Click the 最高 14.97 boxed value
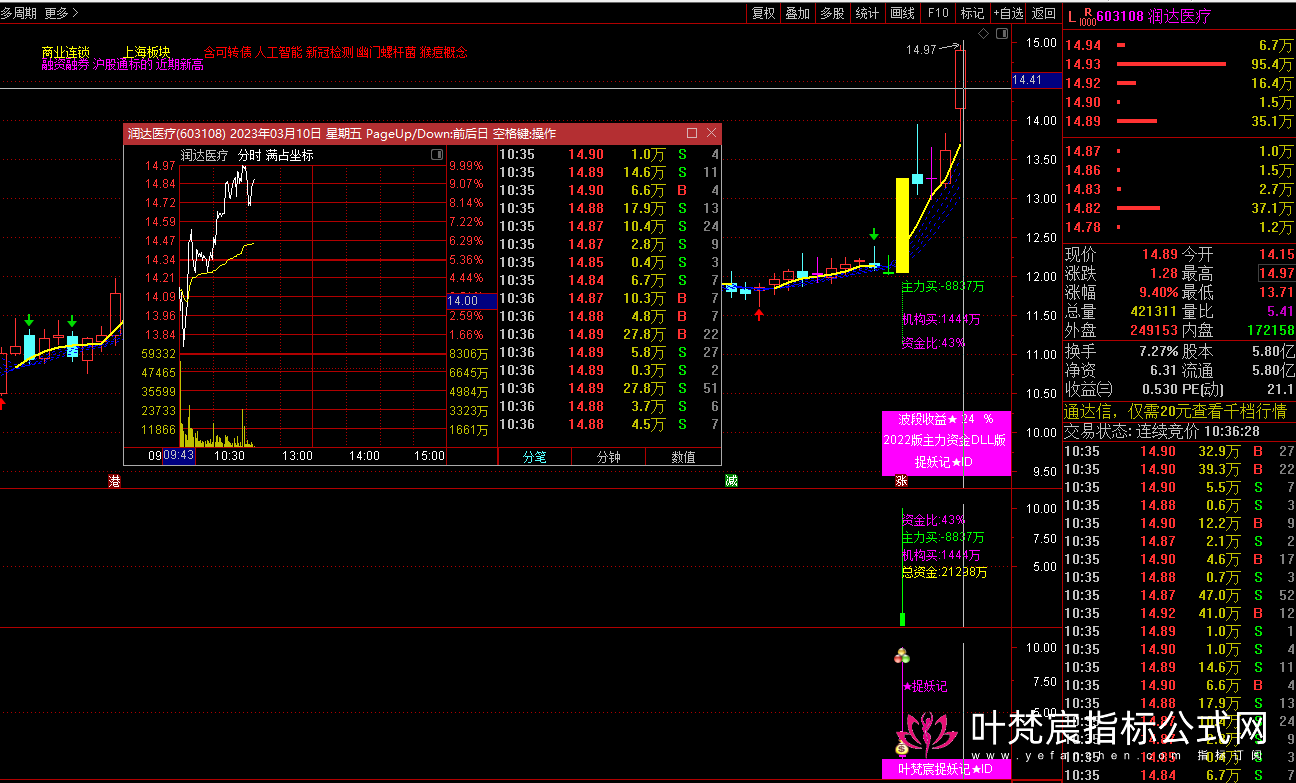The width and height of the screenshot is (1296, 783). click(1277, 273)
